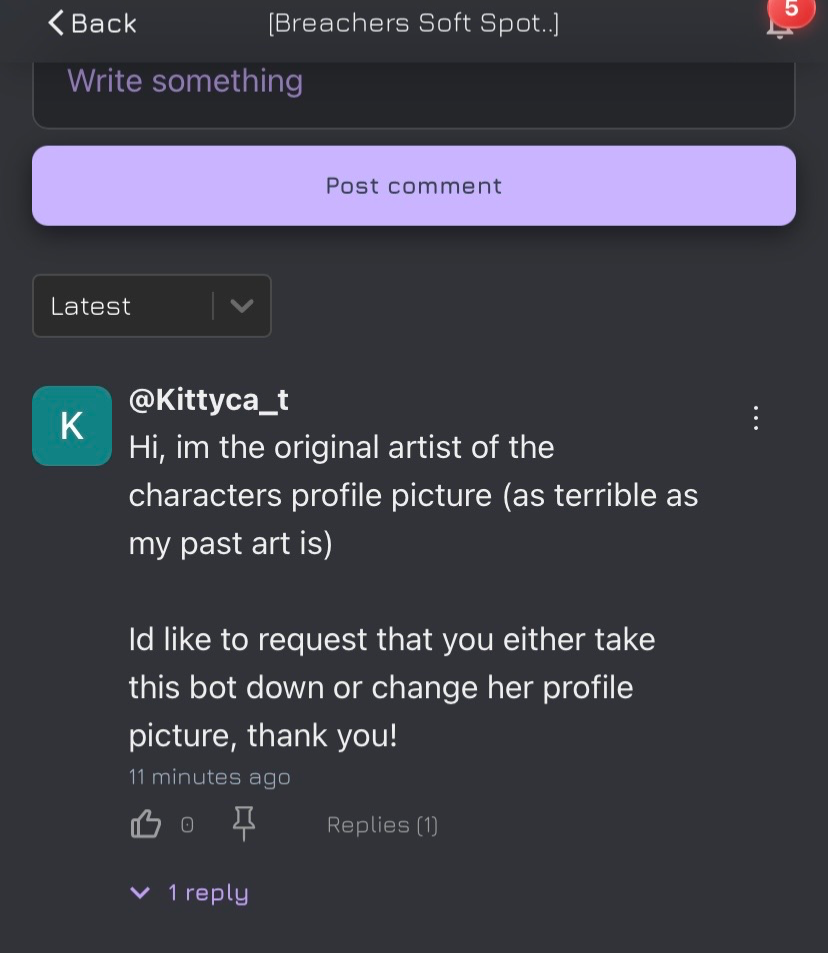The height and width of the screenshot is (953, 828).
Task: Open the three-dot menu on Kittyca_t's comment
Action: (x=755, y=418)
